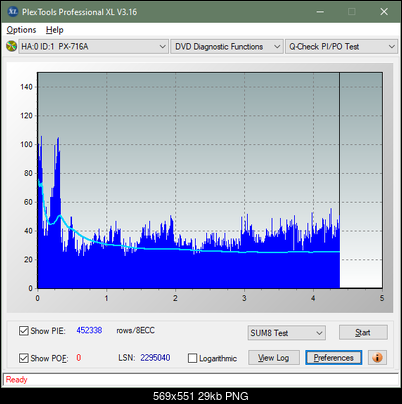Open the Preferences button

point(334,358)
